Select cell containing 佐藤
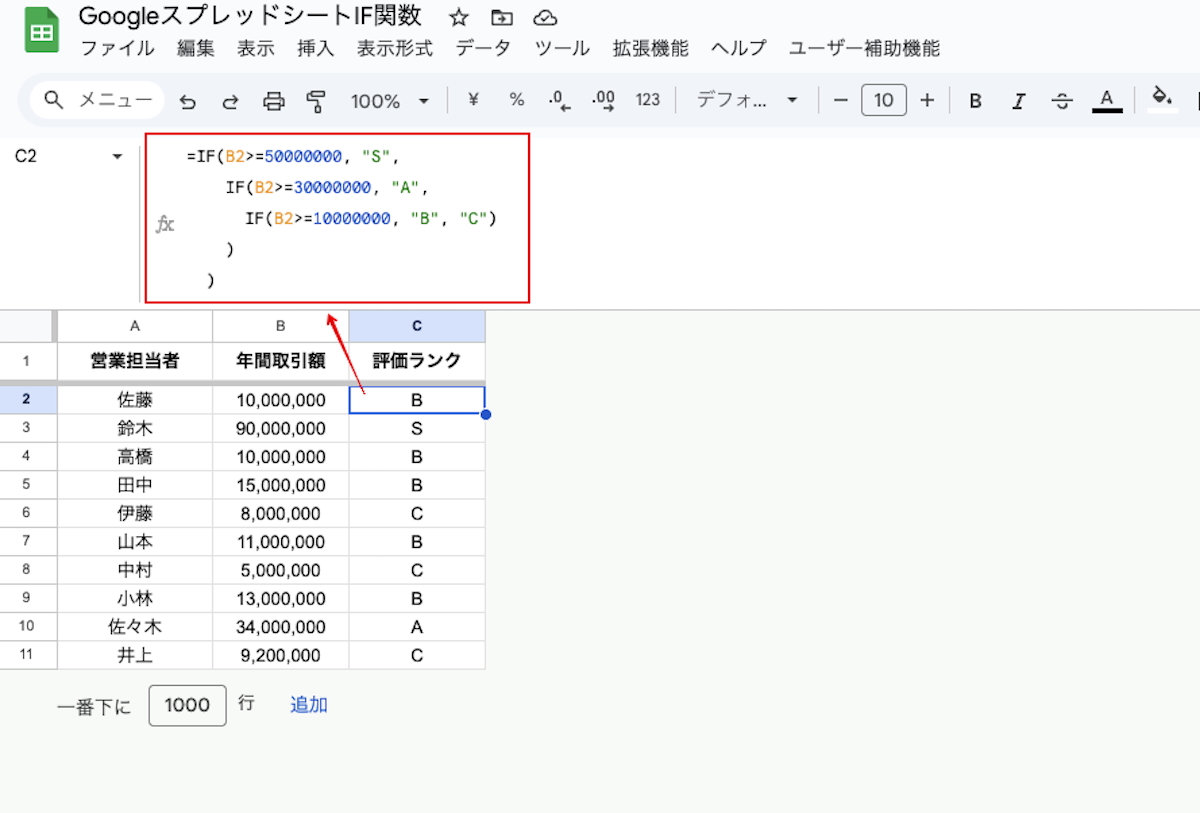The image size is (1200, 813). click(x=135, y=400)
